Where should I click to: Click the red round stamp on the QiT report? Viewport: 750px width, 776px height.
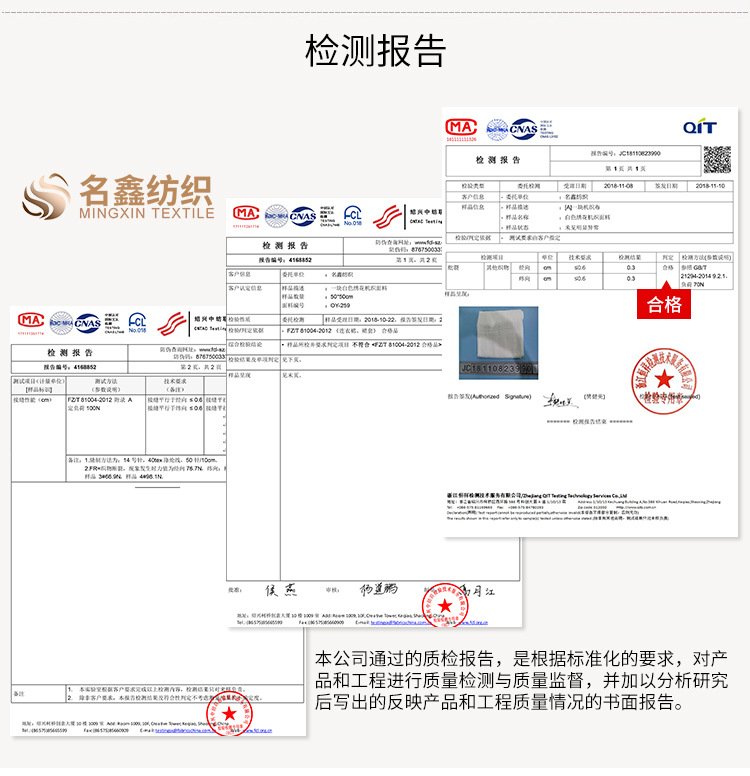pyautogui.click(x=663, y=380)
